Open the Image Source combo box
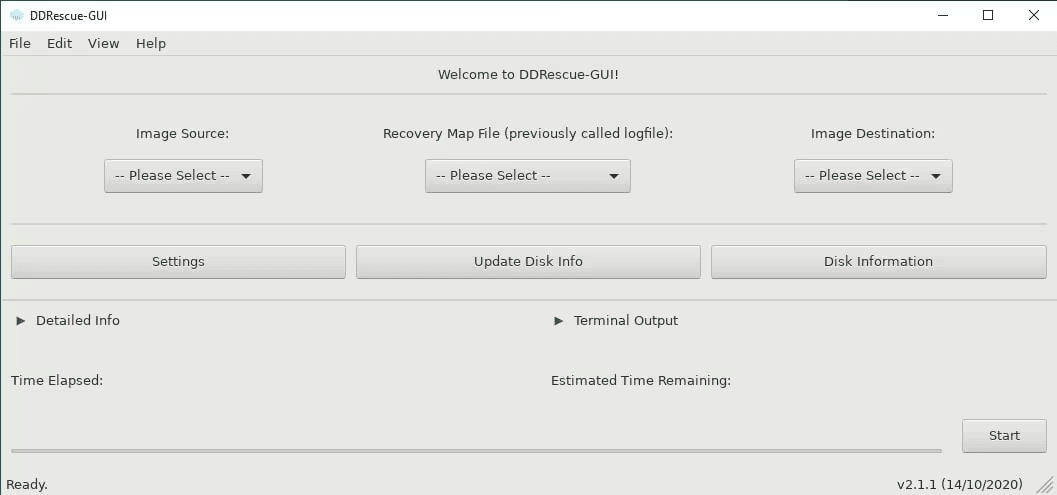This screenshot has width=1057, height=495. pyautogui.click(x=183, y=176)
